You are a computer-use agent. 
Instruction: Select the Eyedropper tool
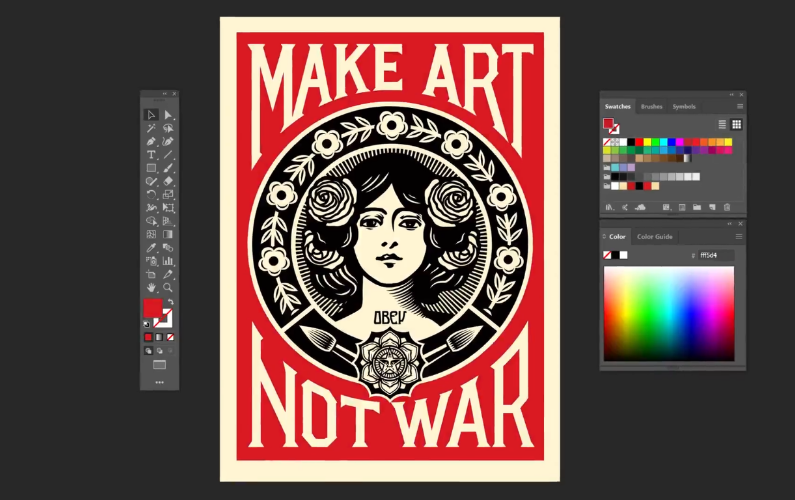151,247
